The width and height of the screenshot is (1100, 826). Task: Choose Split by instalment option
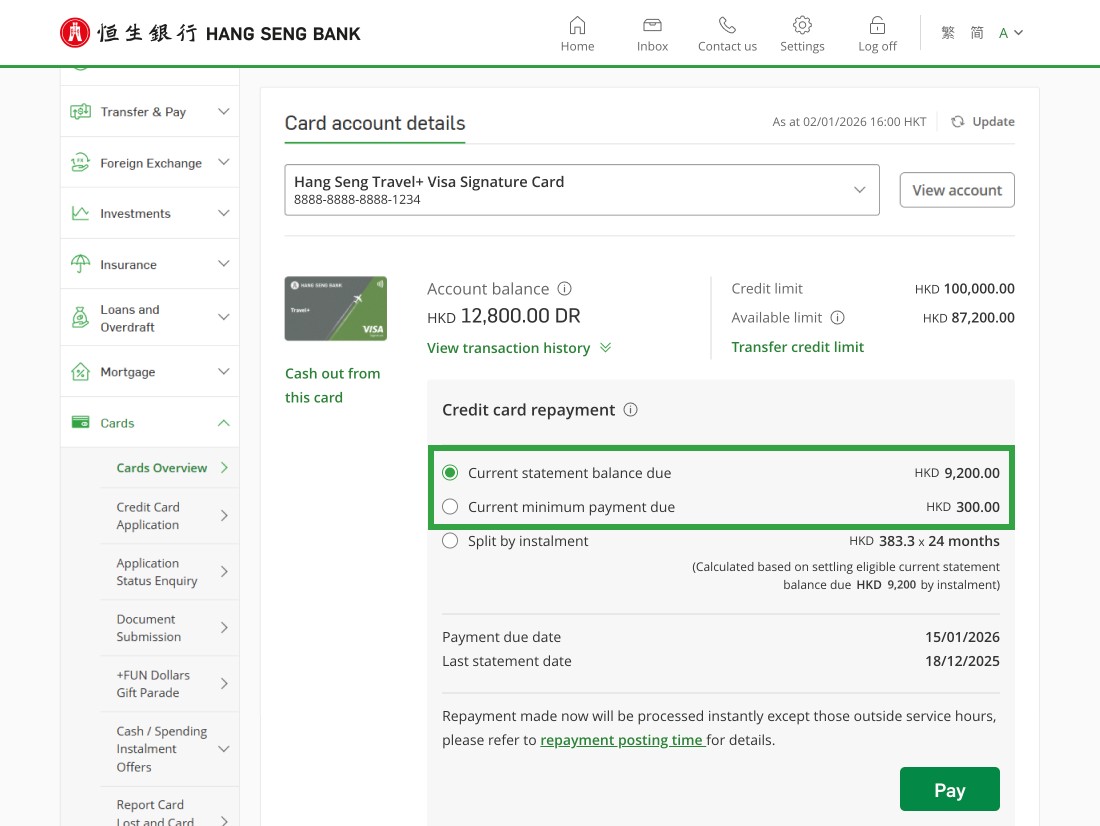pos(450,541)
